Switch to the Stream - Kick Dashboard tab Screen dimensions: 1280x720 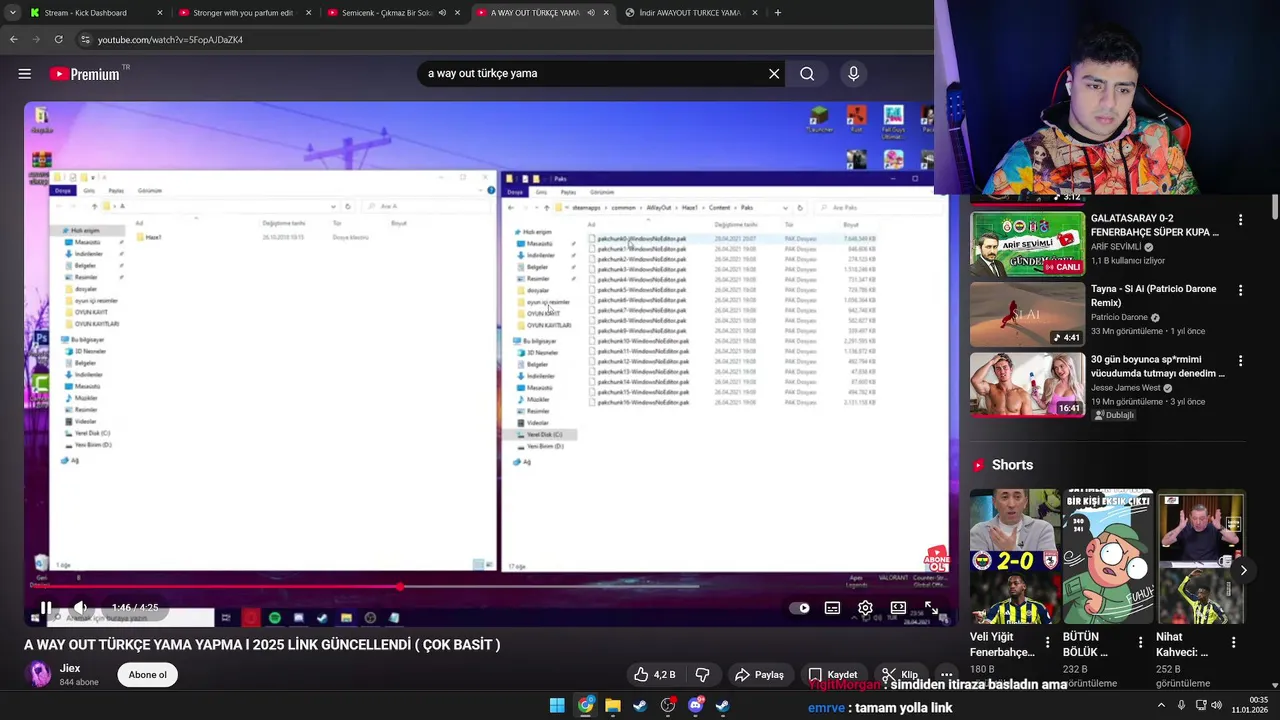point(85,13)
